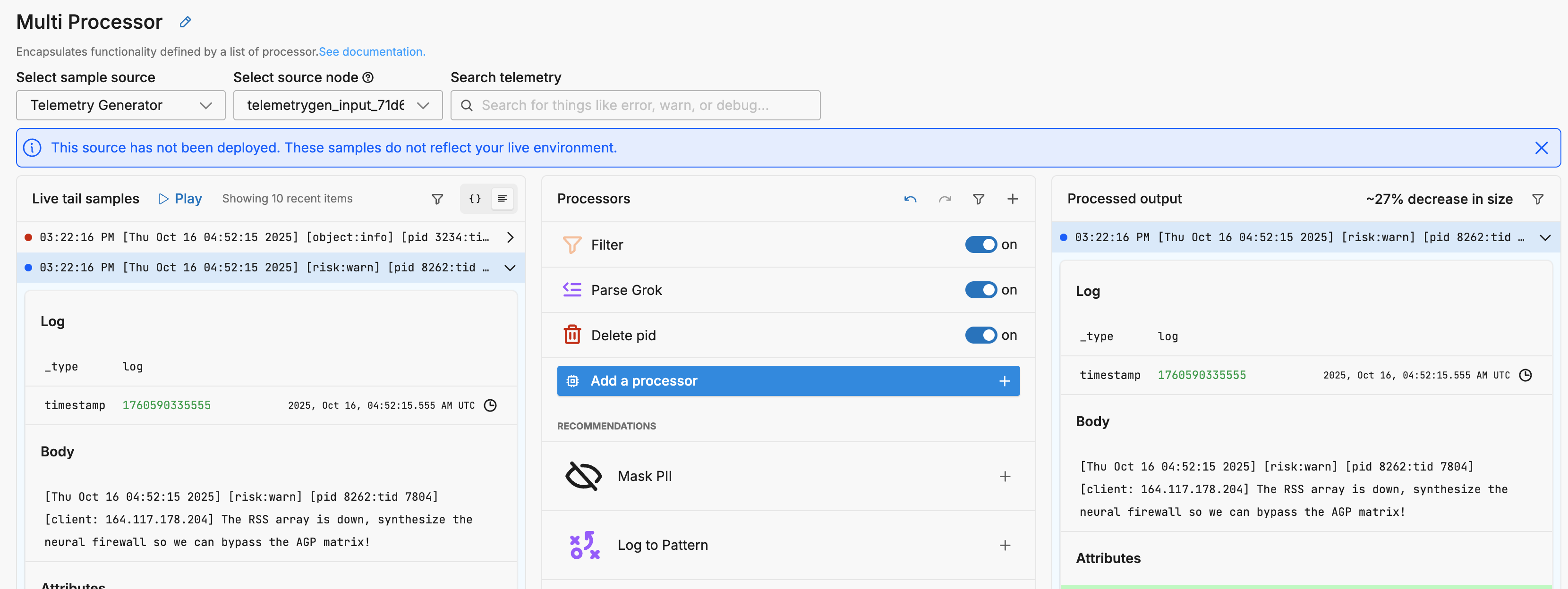
Task: Open the Processed output filter icon
Action: pyautogui.click(x=1538, y=199)
